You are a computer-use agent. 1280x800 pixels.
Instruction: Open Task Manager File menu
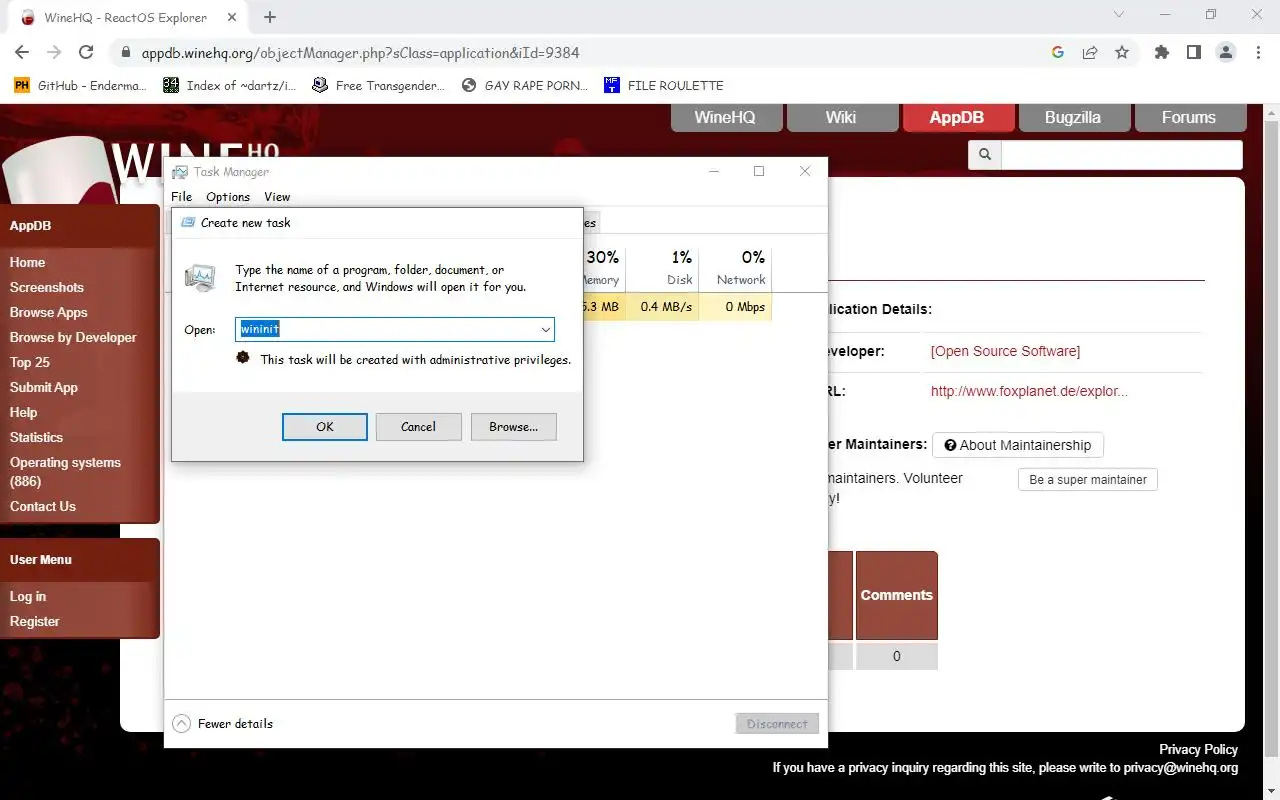[181, 197]
